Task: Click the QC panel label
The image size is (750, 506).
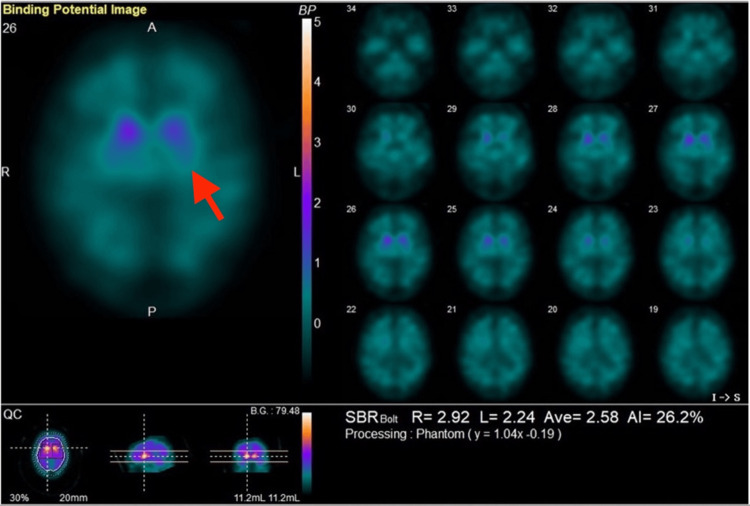Action: click(x=13, y=414)
